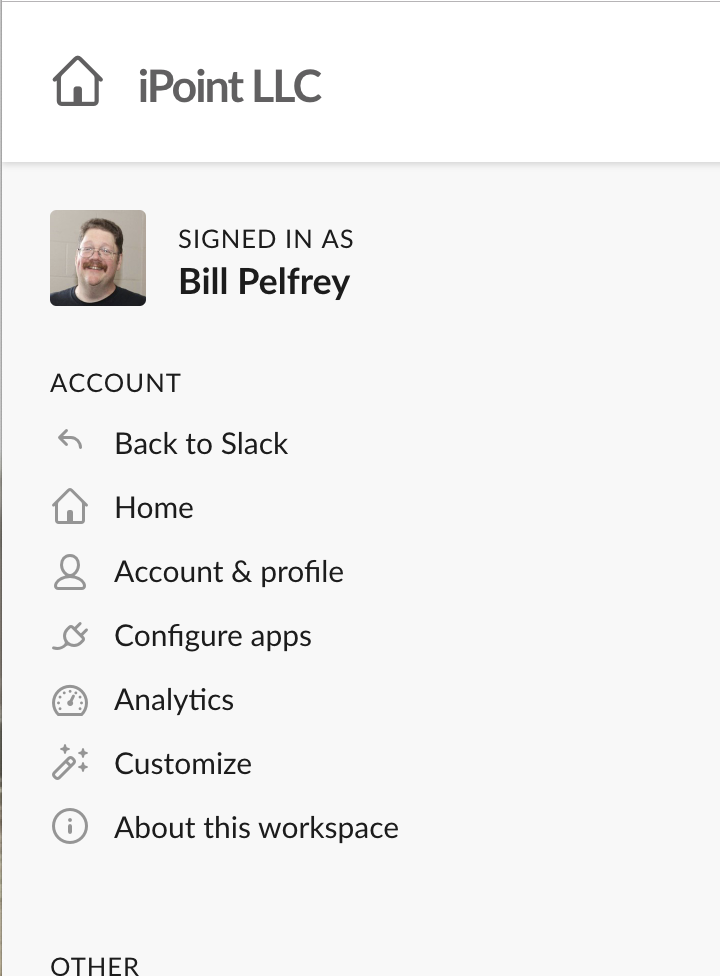Navigate to Configure apps

click(213, 635)
